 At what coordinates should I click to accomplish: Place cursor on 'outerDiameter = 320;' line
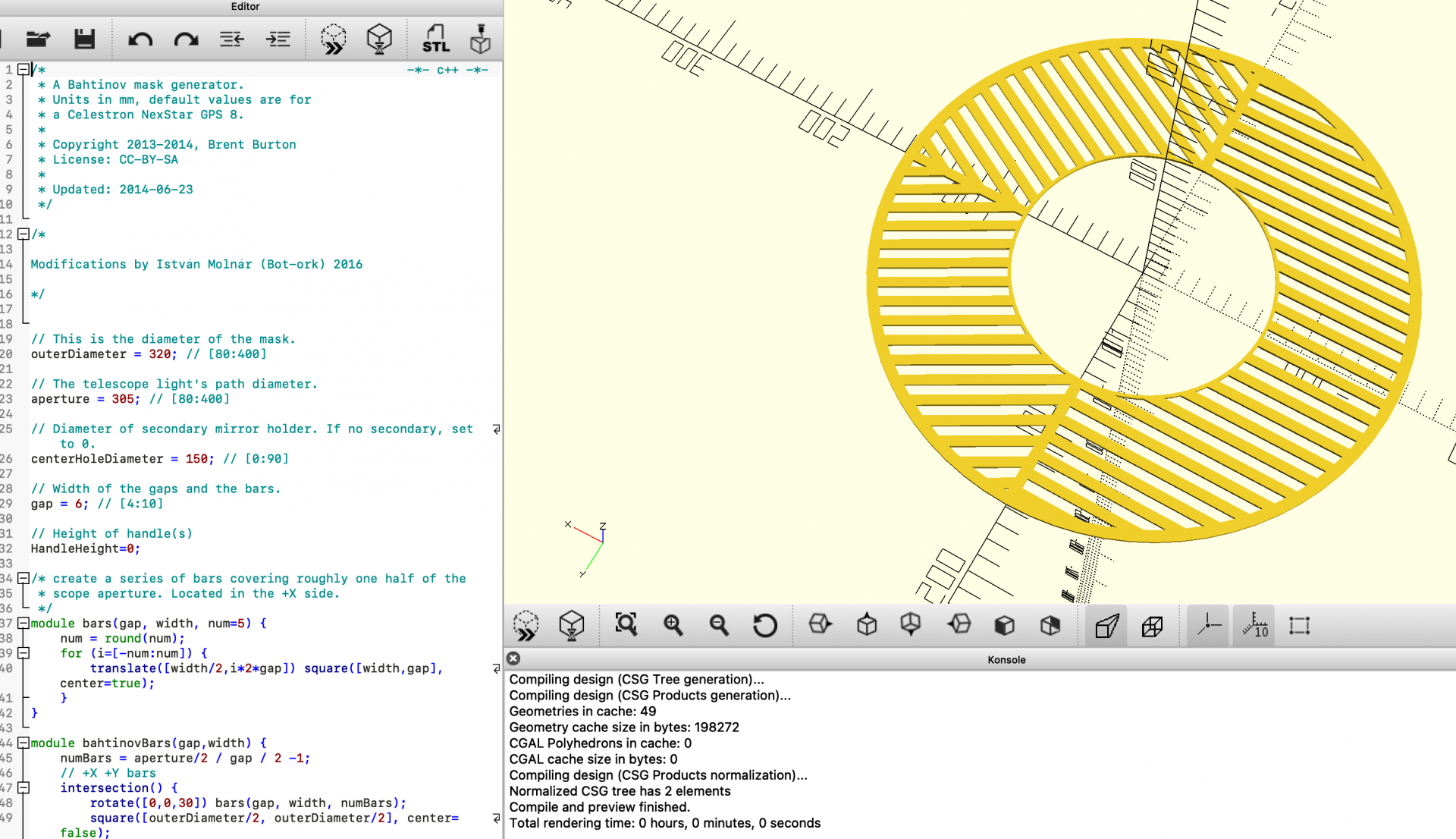(x=149, y=354)
